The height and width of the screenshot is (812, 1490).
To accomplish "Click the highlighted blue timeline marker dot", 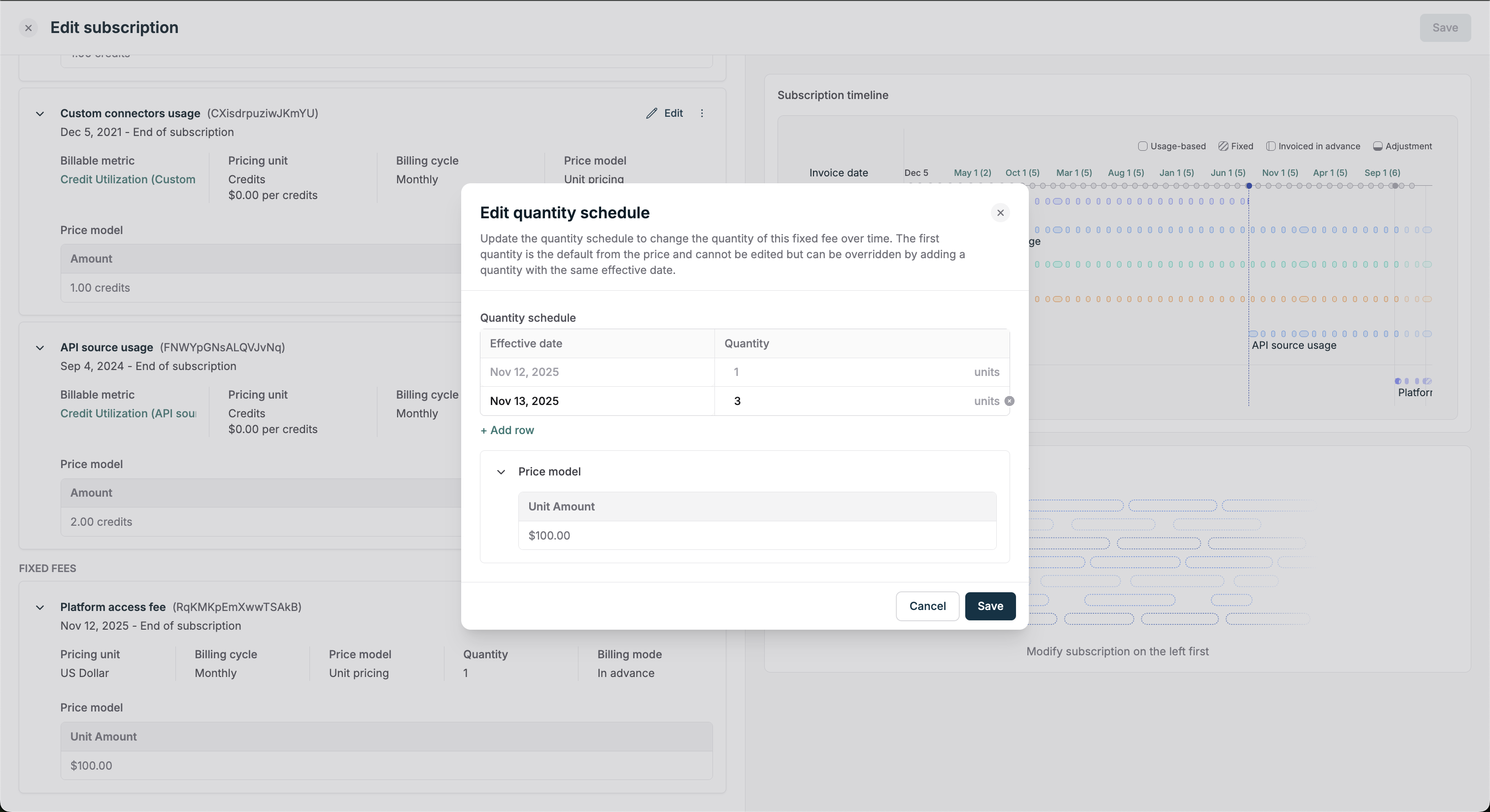I will click(1249, 186).
